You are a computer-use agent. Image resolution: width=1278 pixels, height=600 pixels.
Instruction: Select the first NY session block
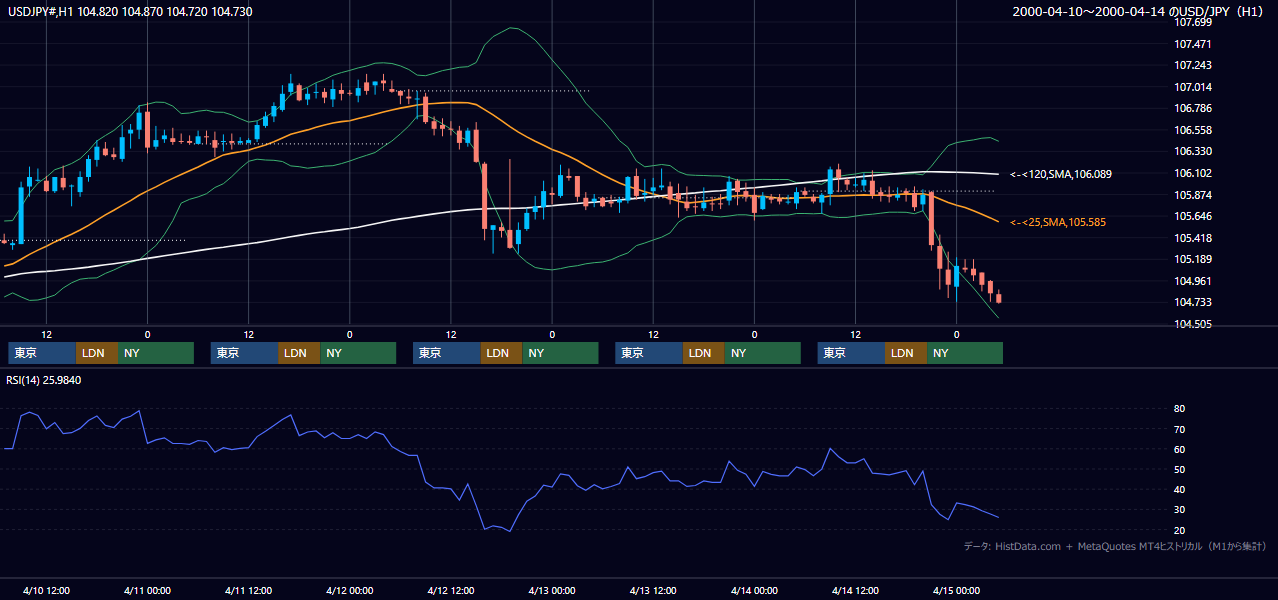(155, 353)
